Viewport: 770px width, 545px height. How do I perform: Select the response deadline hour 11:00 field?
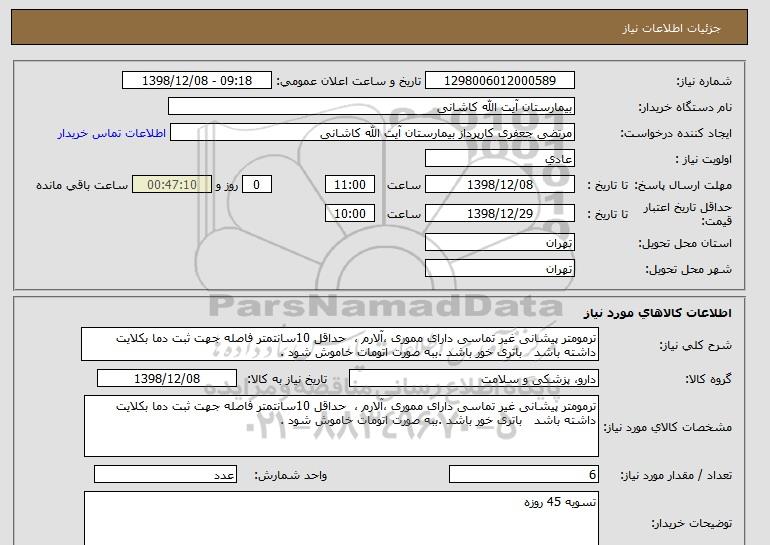pos(350,185)
